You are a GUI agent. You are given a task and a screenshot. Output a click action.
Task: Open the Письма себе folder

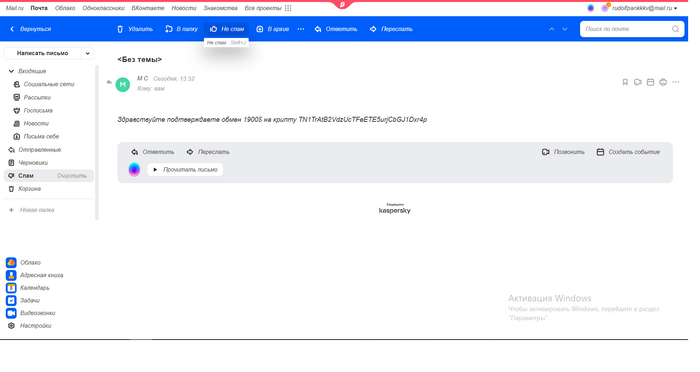coord(36,136)
